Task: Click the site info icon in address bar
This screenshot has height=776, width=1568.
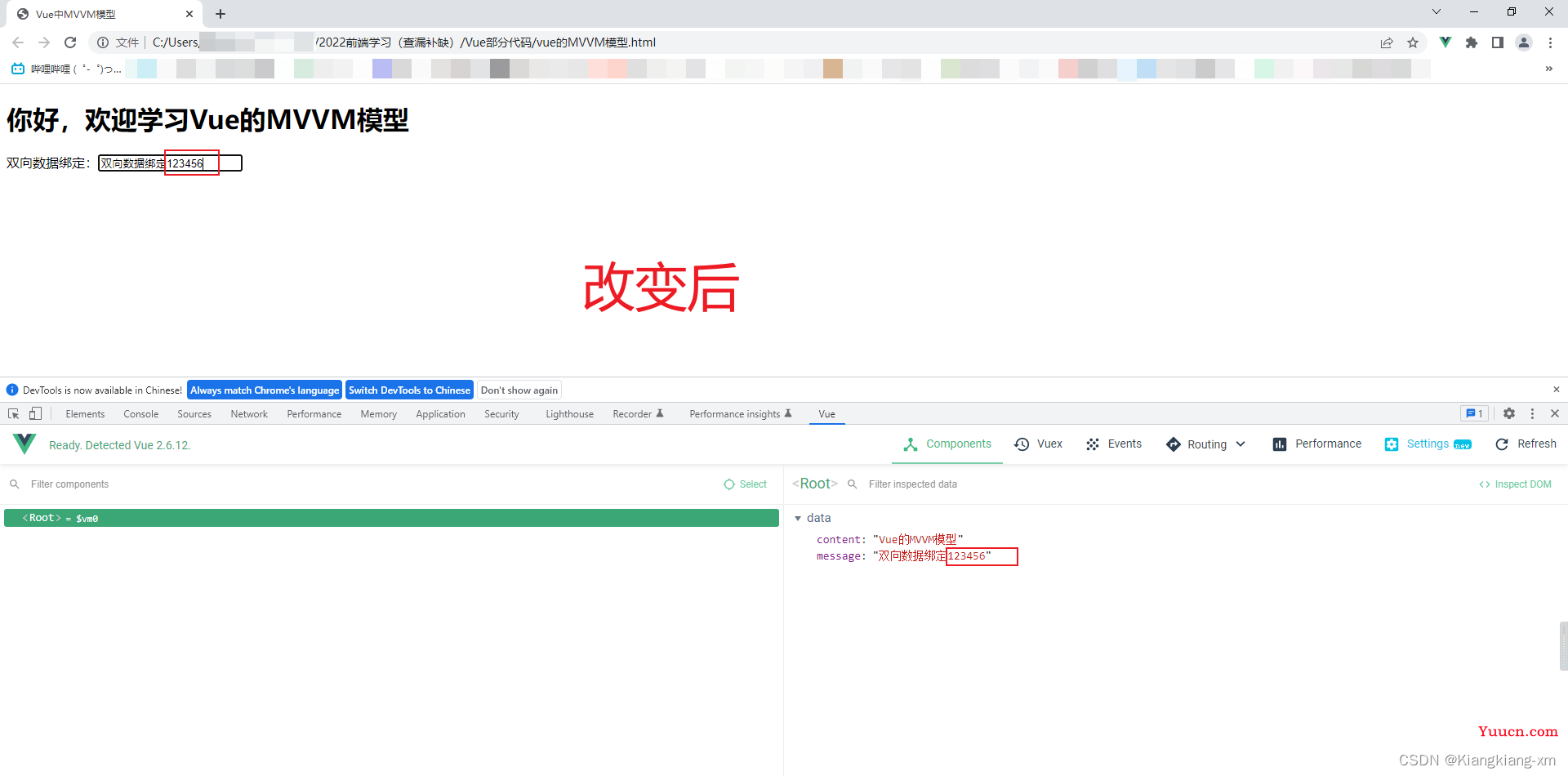Action: click(103, 42)
